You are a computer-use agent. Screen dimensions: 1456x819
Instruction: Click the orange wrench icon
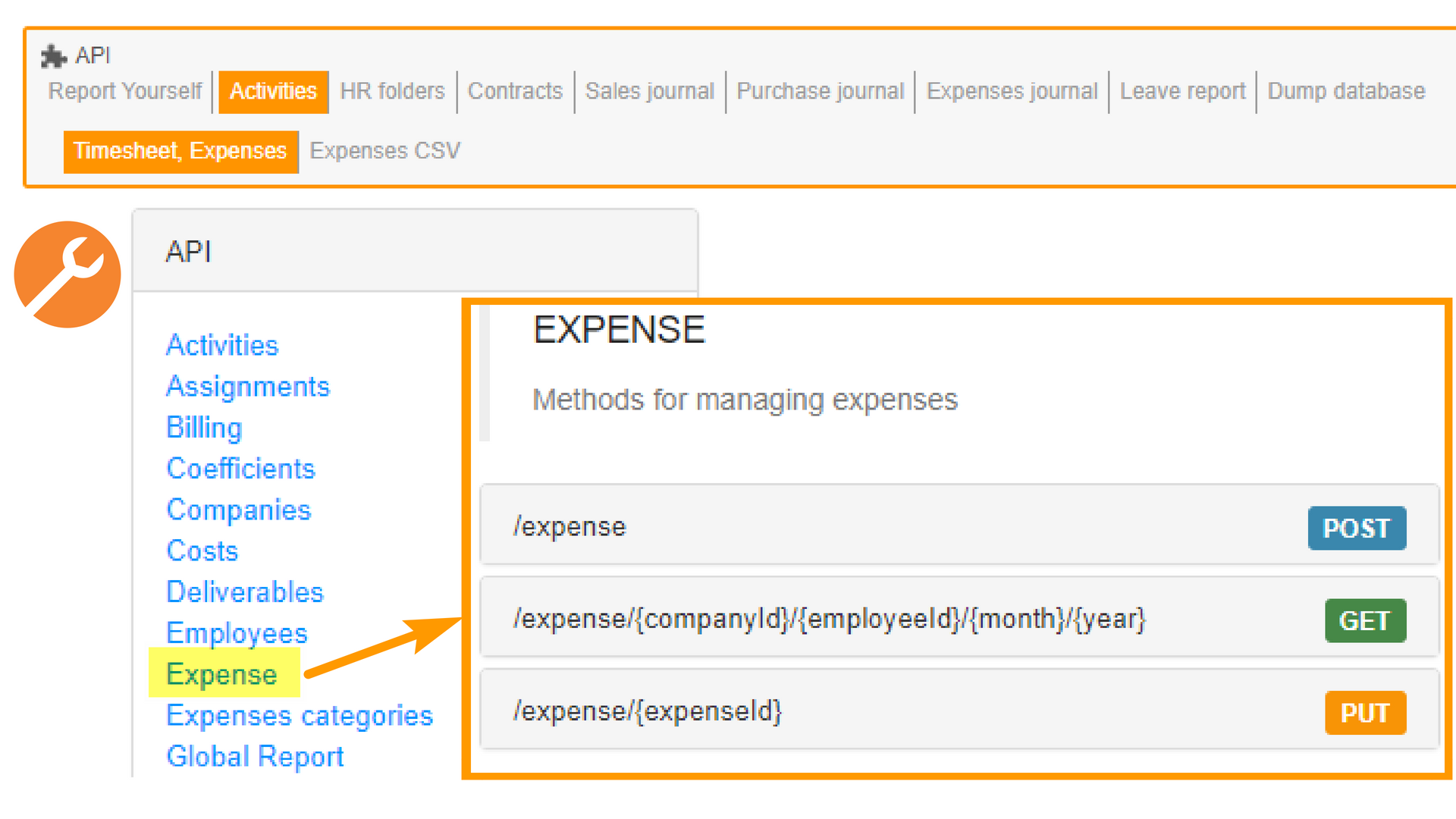coord(67,275)
